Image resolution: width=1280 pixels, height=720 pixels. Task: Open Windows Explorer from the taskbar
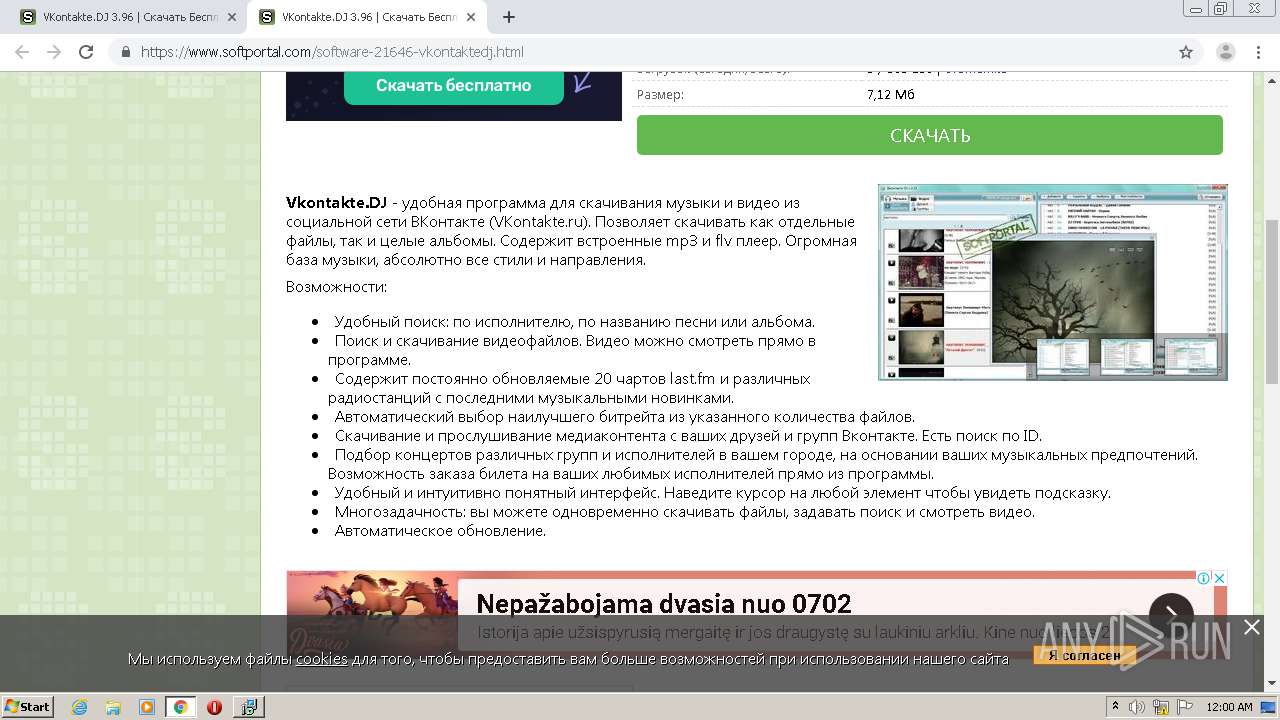click(113, 707)
